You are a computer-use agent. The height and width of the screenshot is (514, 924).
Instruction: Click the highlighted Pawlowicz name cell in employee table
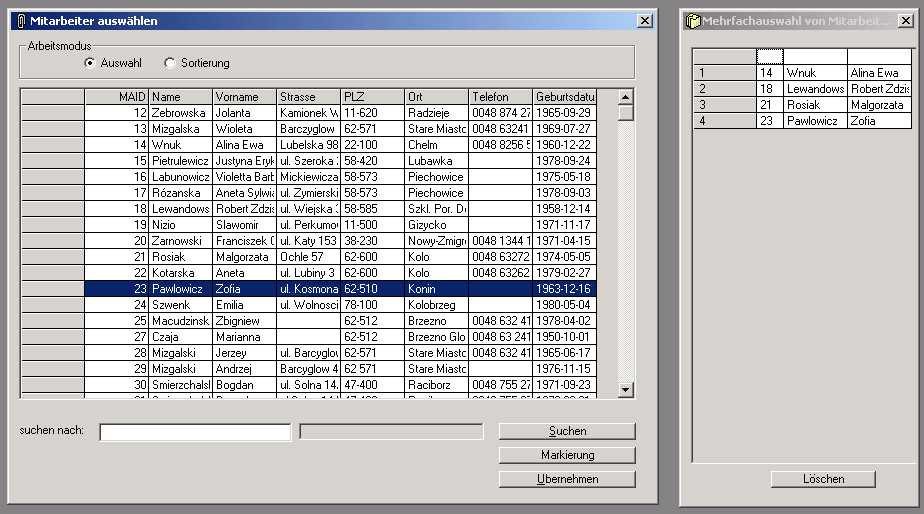181,289
